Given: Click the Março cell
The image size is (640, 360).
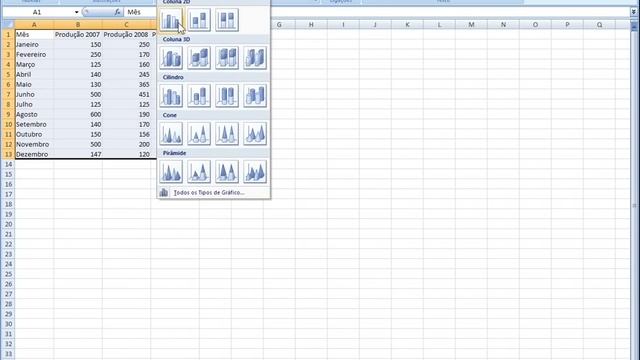Looking at the screenshot, I should (34, 64).
